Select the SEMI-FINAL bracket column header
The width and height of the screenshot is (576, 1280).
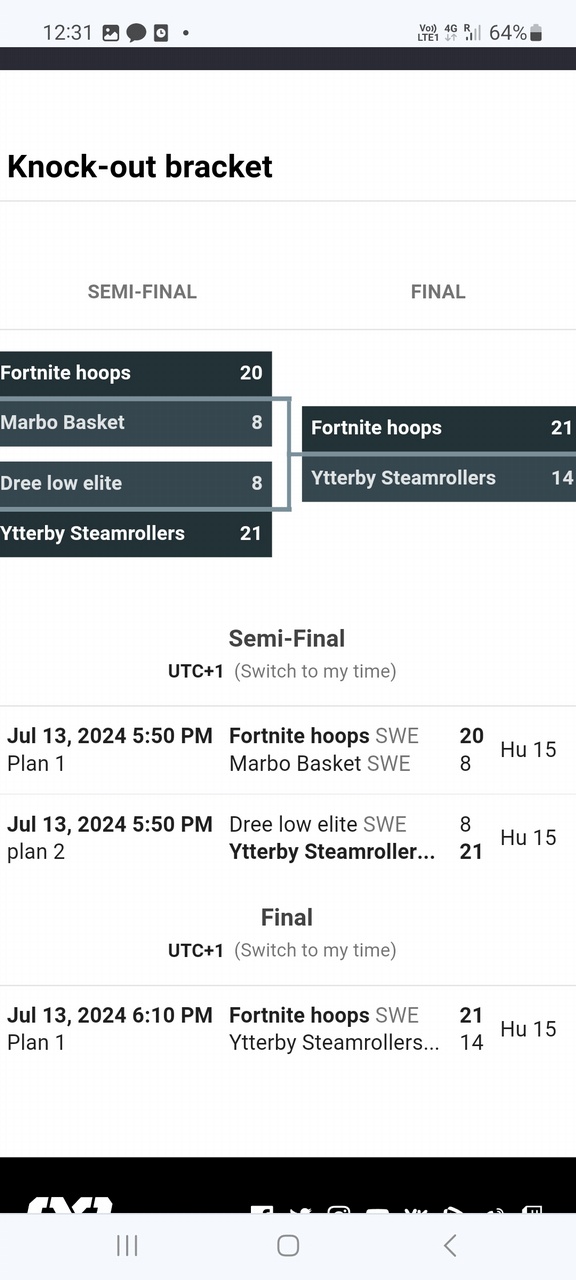pos(142,292)
